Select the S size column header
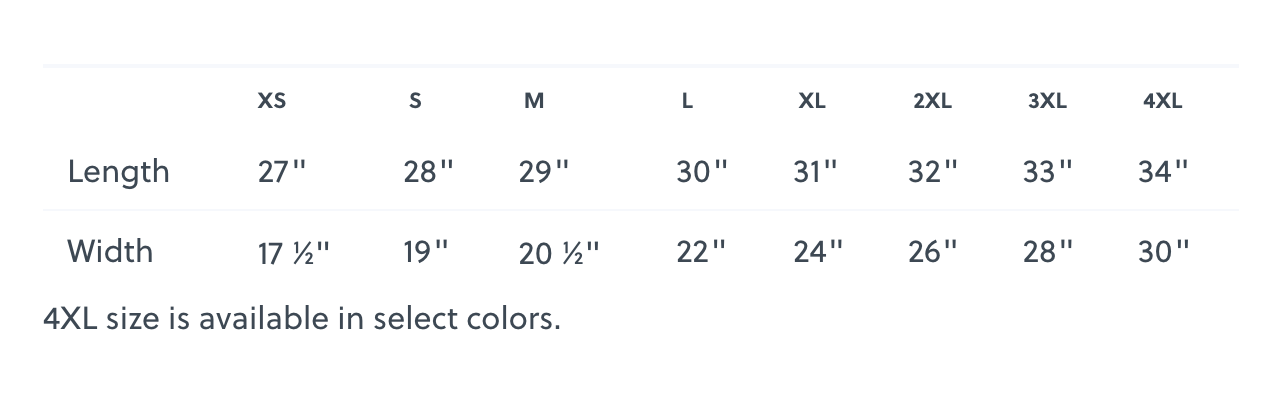Viewport: 1278px width, 402px height. click(415, 101)
